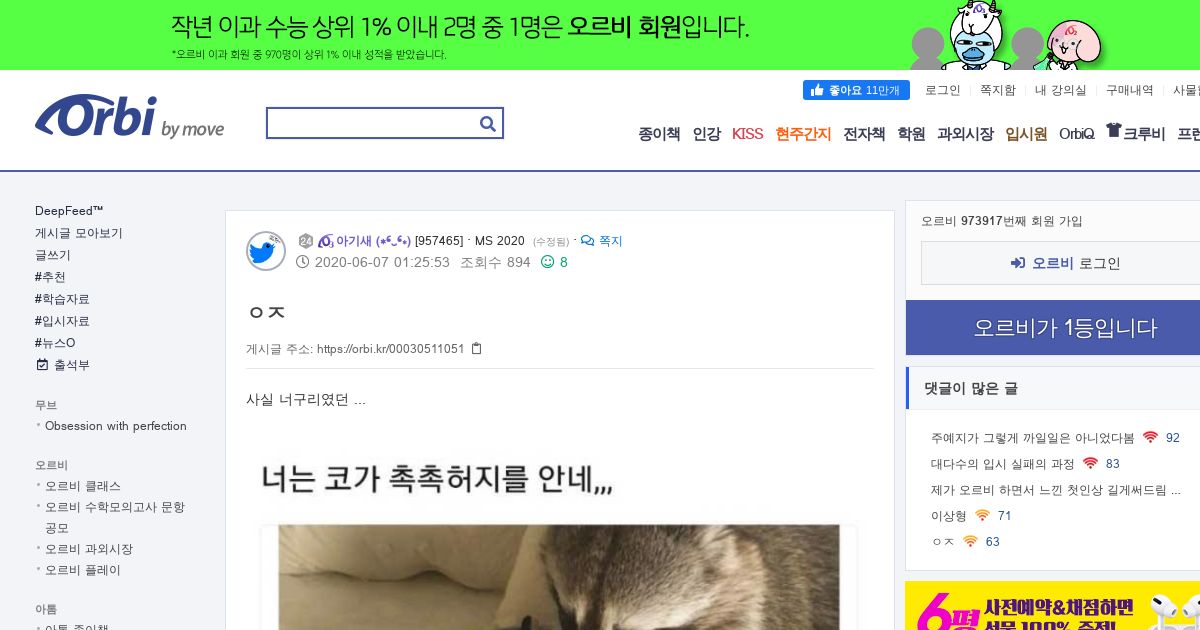Open the 인강 menu

[706, 134]
